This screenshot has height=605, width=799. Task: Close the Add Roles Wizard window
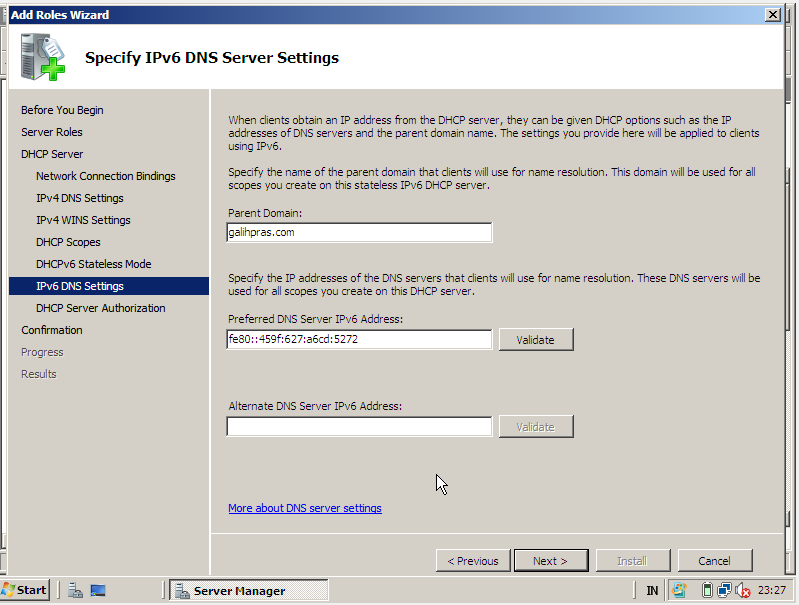[773, 15]
